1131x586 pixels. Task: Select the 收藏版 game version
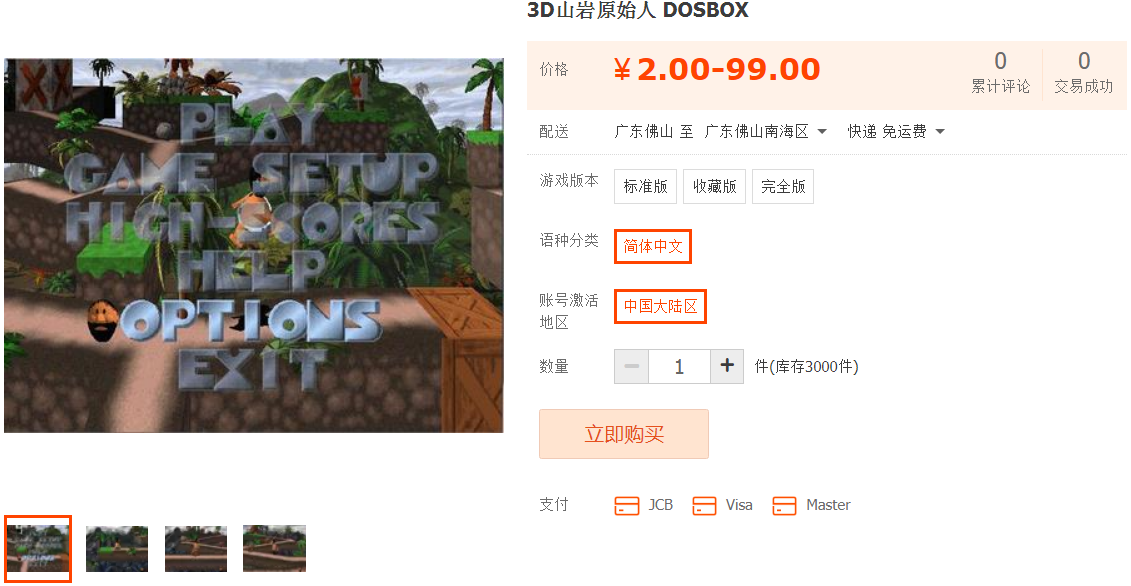pyautogui.click(x=714, y=186)
